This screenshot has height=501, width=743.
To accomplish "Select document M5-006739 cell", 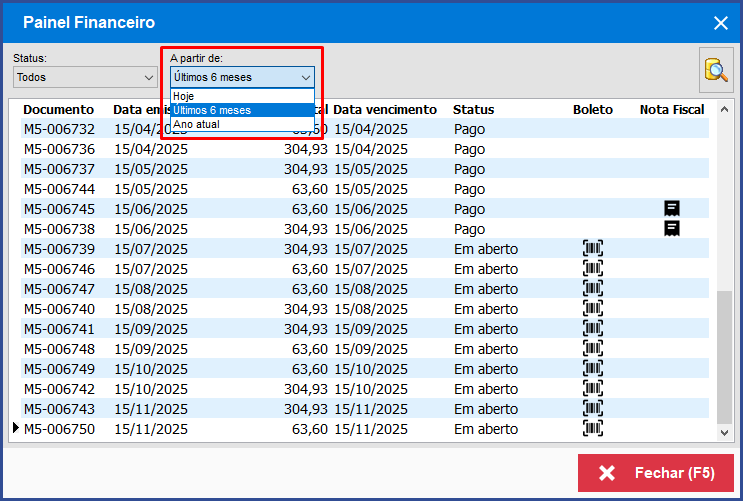I will pos(60,249).
